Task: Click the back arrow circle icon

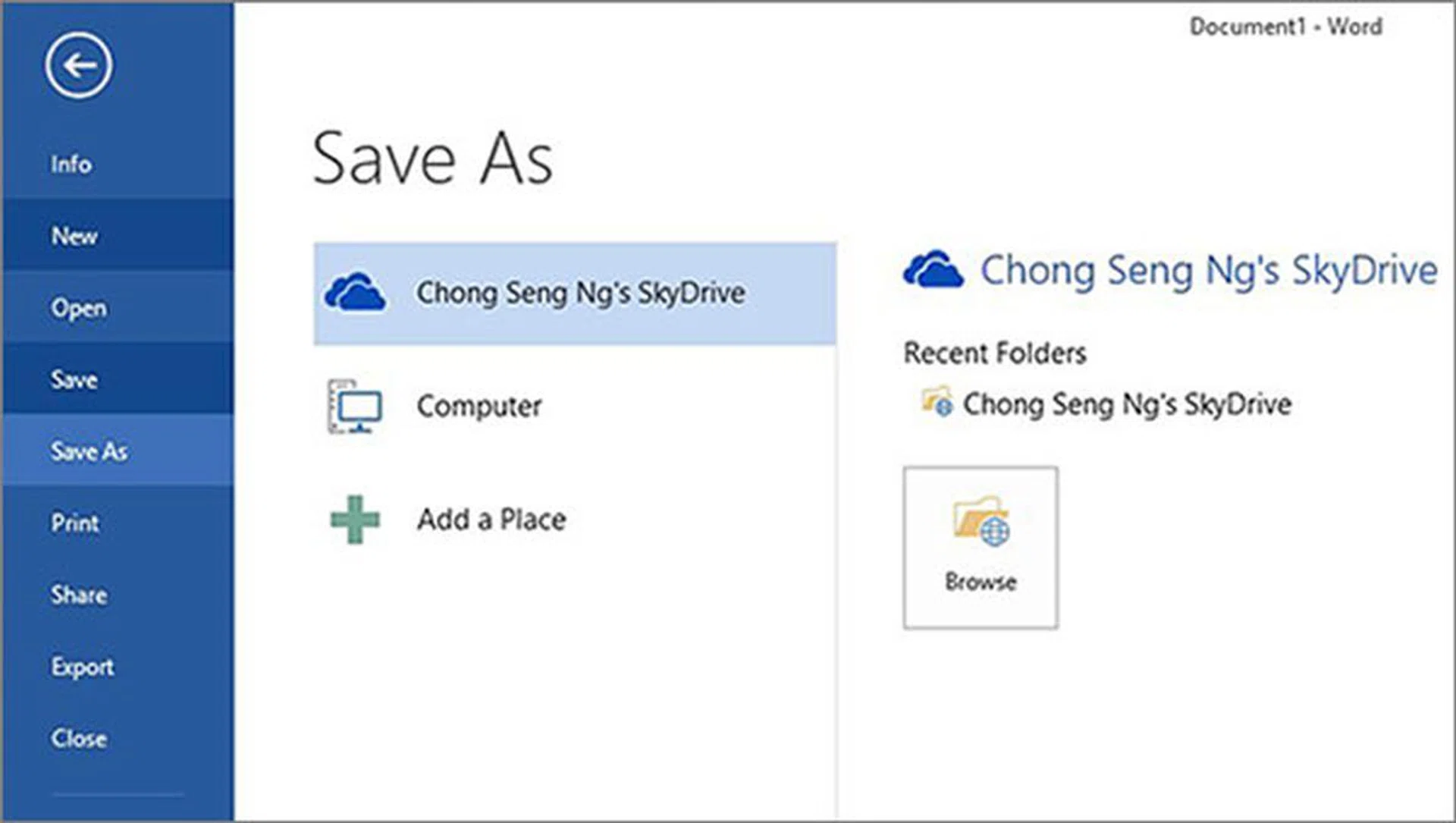Action: tap(79, 66)
